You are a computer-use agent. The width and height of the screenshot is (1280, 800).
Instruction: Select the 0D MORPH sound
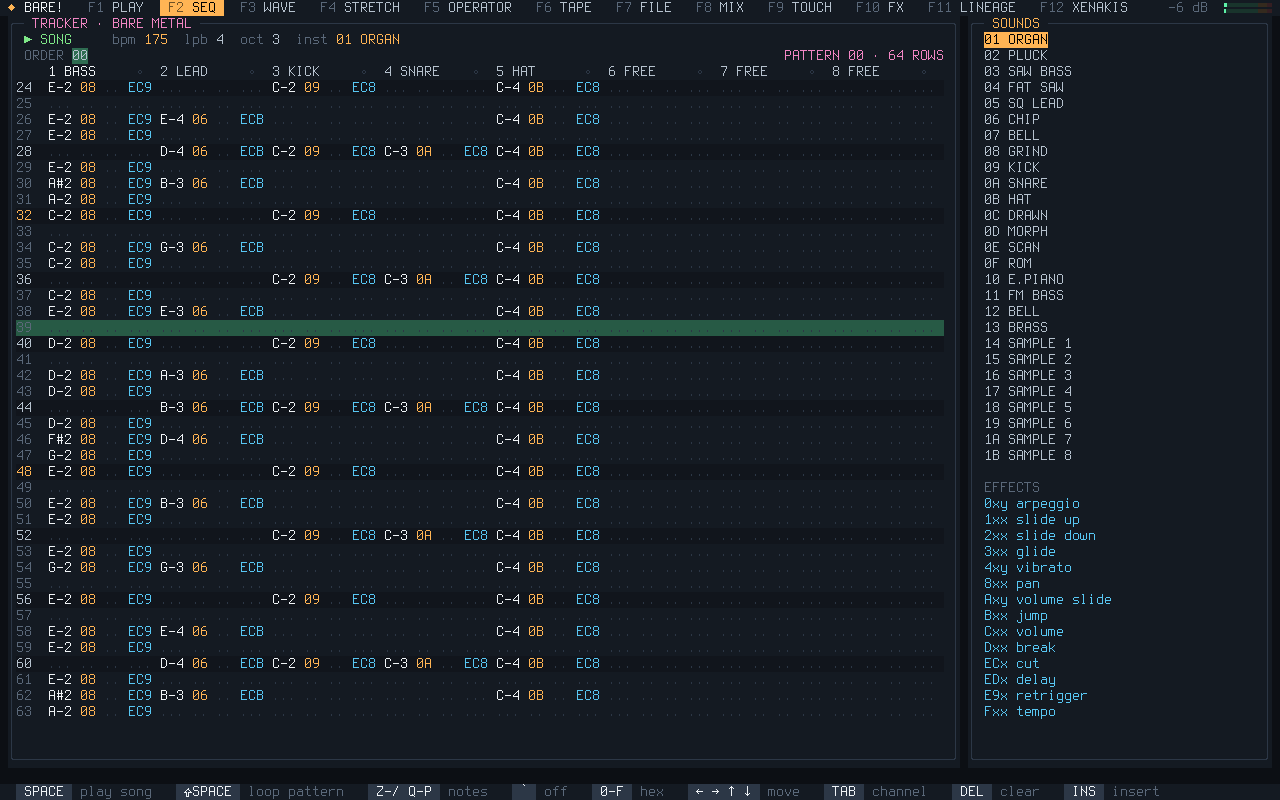(x=1016, y=231)
